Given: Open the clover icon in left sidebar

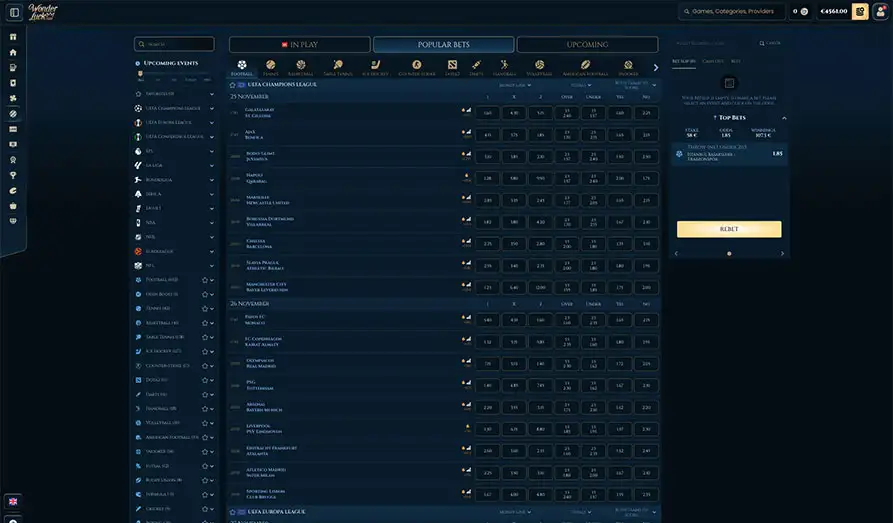Looking at the screenshot, I should coord(13,99).
